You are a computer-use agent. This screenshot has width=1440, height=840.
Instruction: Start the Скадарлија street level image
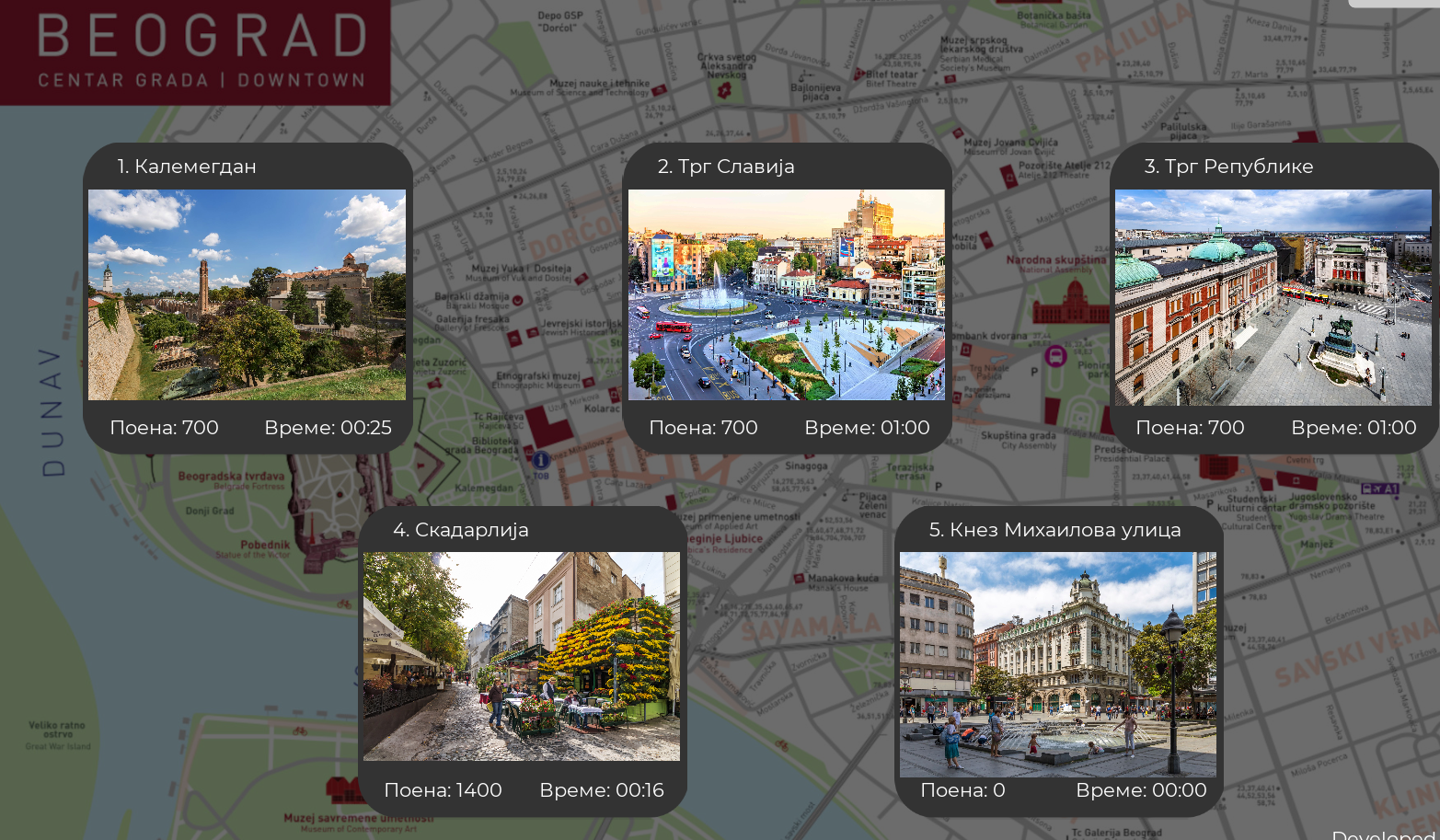pos(521,656)
